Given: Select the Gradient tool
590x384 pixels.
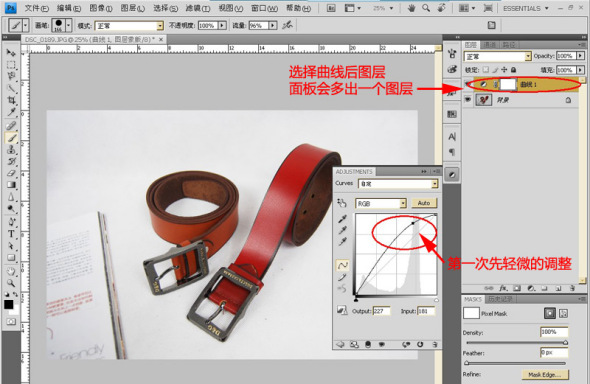Looking at the screenshot, I should (11, 185).
